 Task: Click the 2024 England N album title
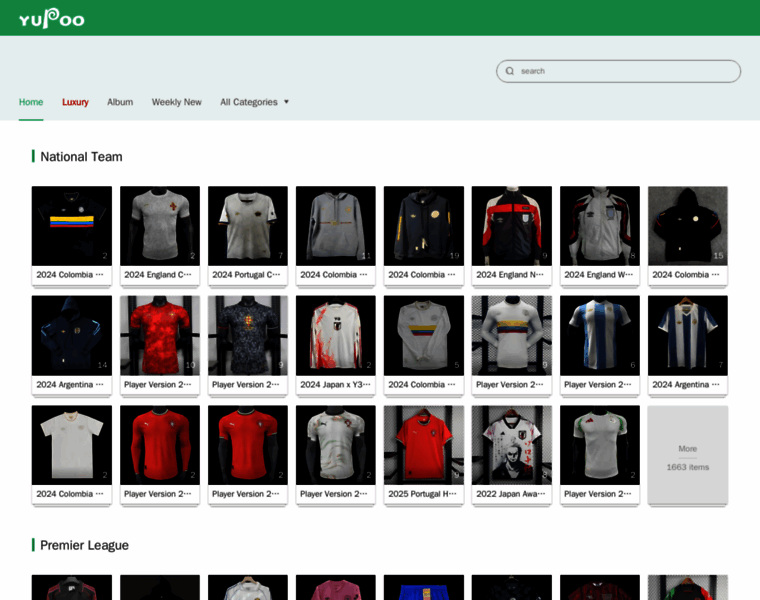(511, 274)
